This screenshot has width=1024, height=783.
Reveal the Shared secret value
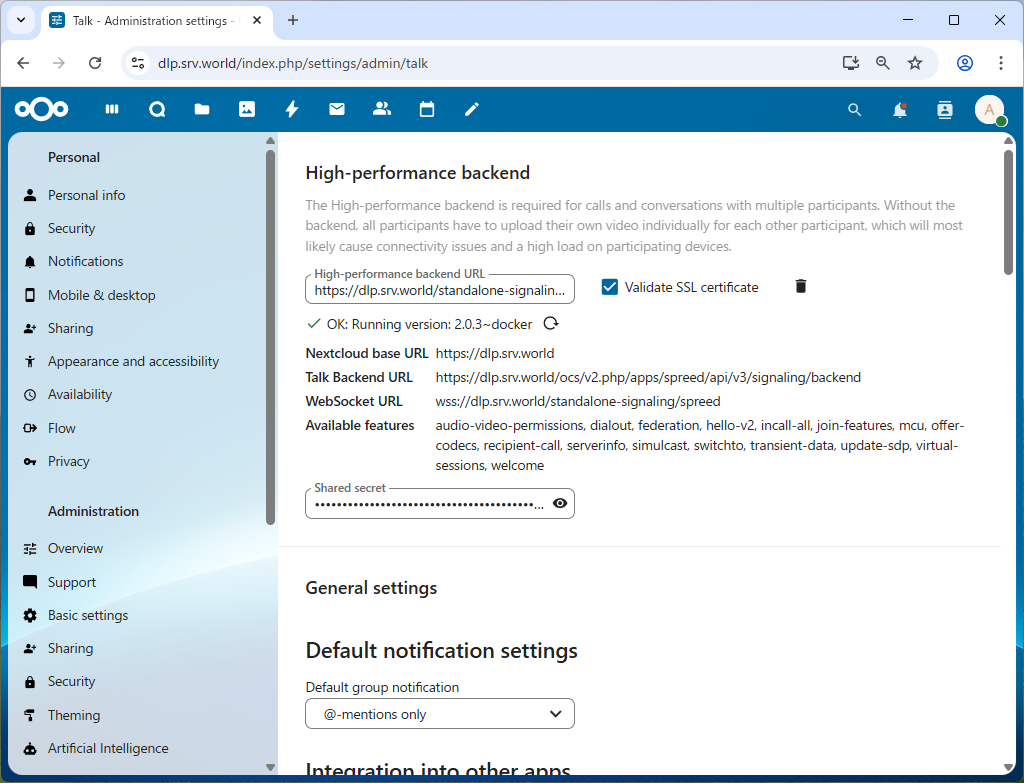(x=560, y=503)
